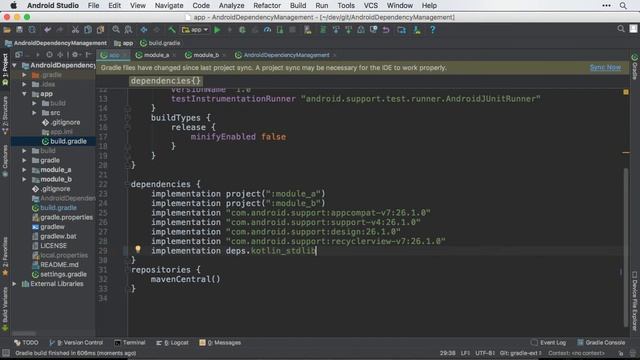Click the Git branch status widget
This screenshot has height=360, width=640.
[x=520, y=353]
